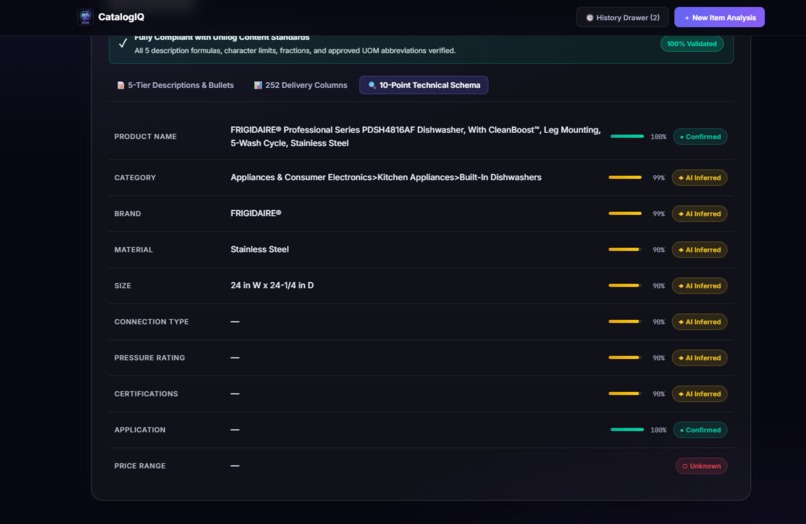Click the Confirmed badge for Product Name
Image resolution: width=806 pixels, height=524 pixels.
click(700, 137)
